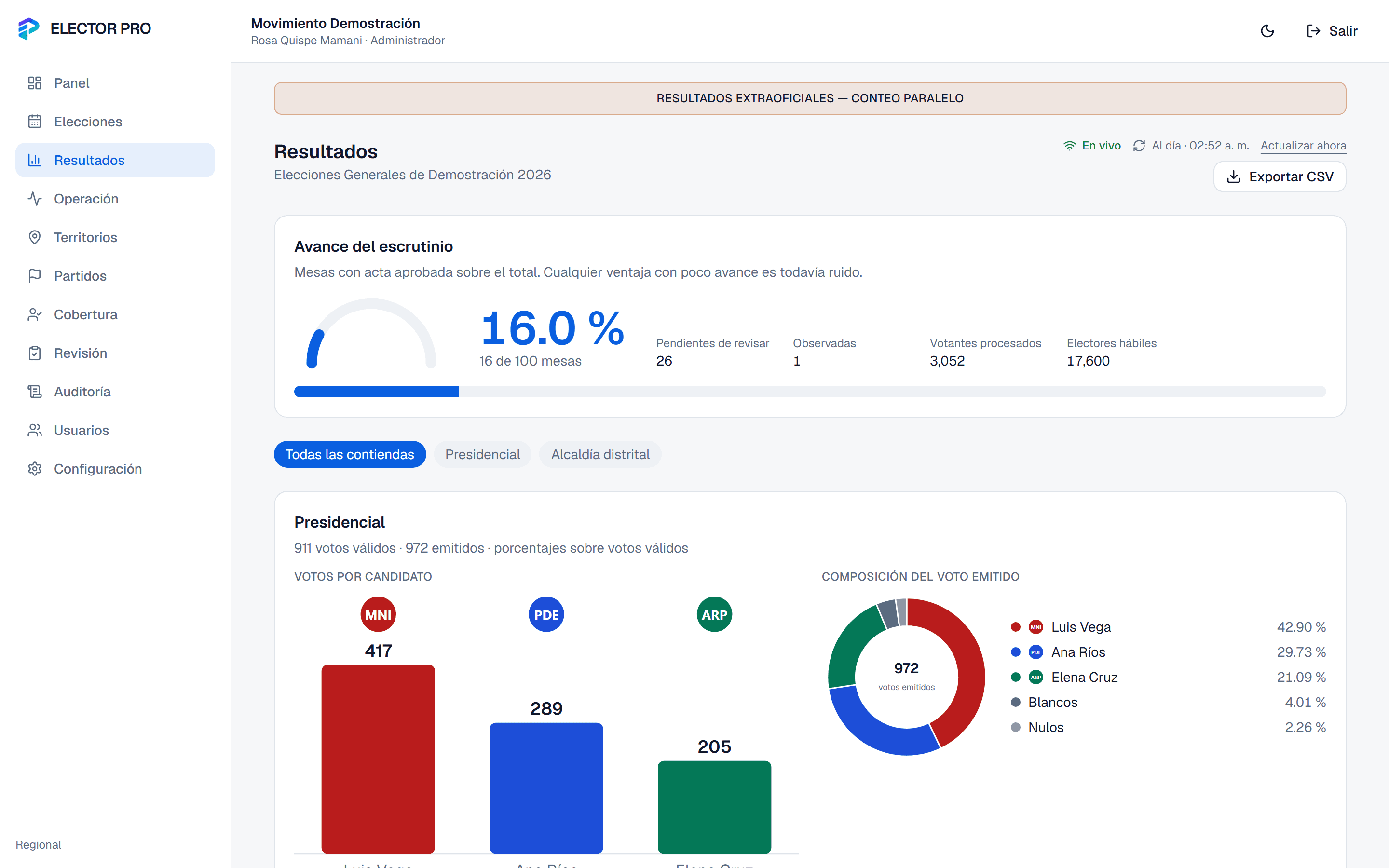Click the green dot beside Elena Cruz
Image resolution: width=1389 pixels, height=868 pixels.
coord(1015,678)
